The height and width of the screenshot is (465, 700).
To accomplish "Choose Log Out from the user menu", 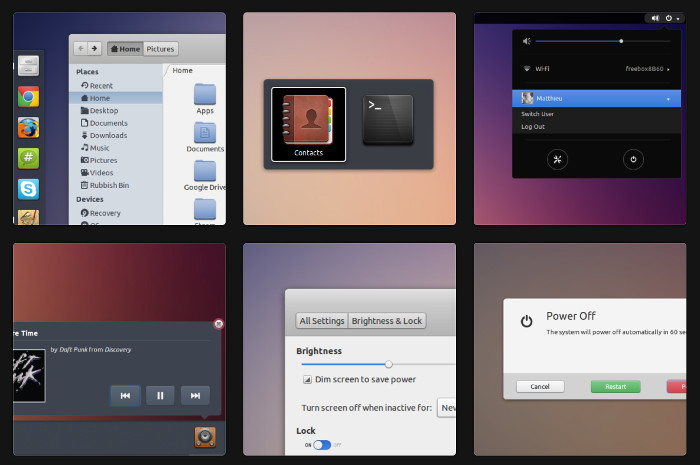I will 533,127.
